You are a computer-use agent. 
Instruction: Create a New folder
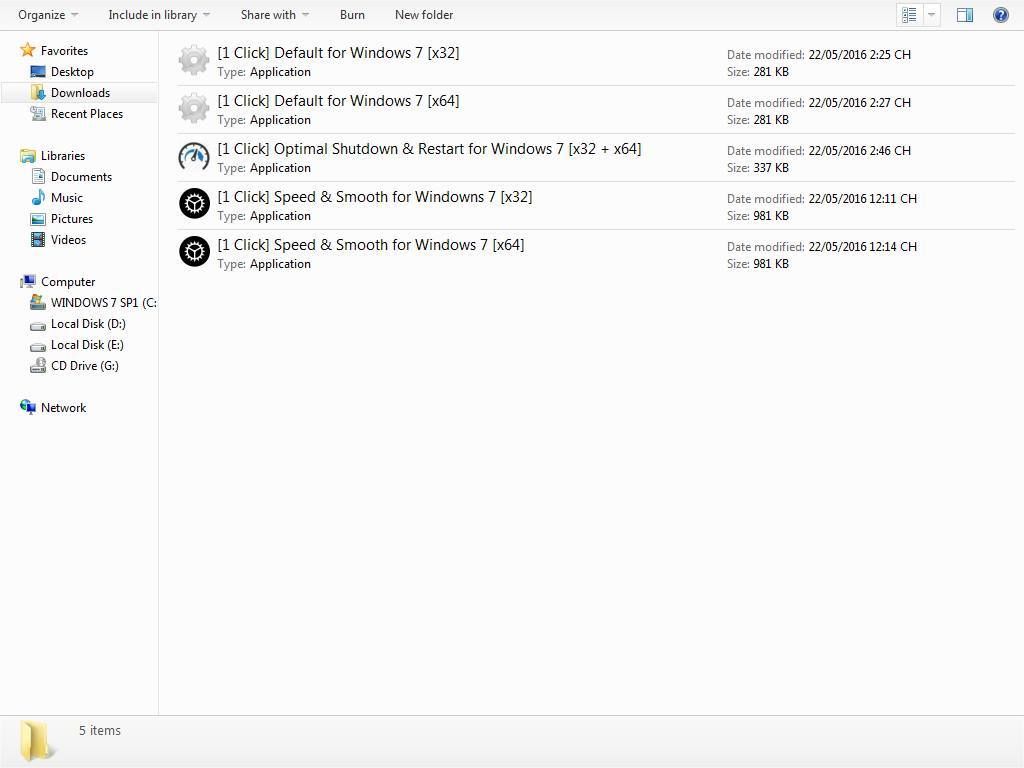pos(424,15)
